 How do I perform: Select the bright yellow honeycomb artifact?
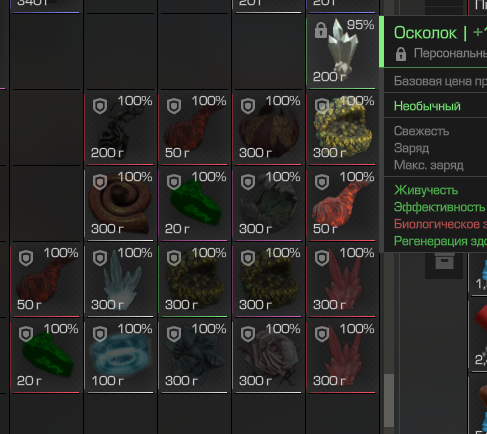point(342,127)
